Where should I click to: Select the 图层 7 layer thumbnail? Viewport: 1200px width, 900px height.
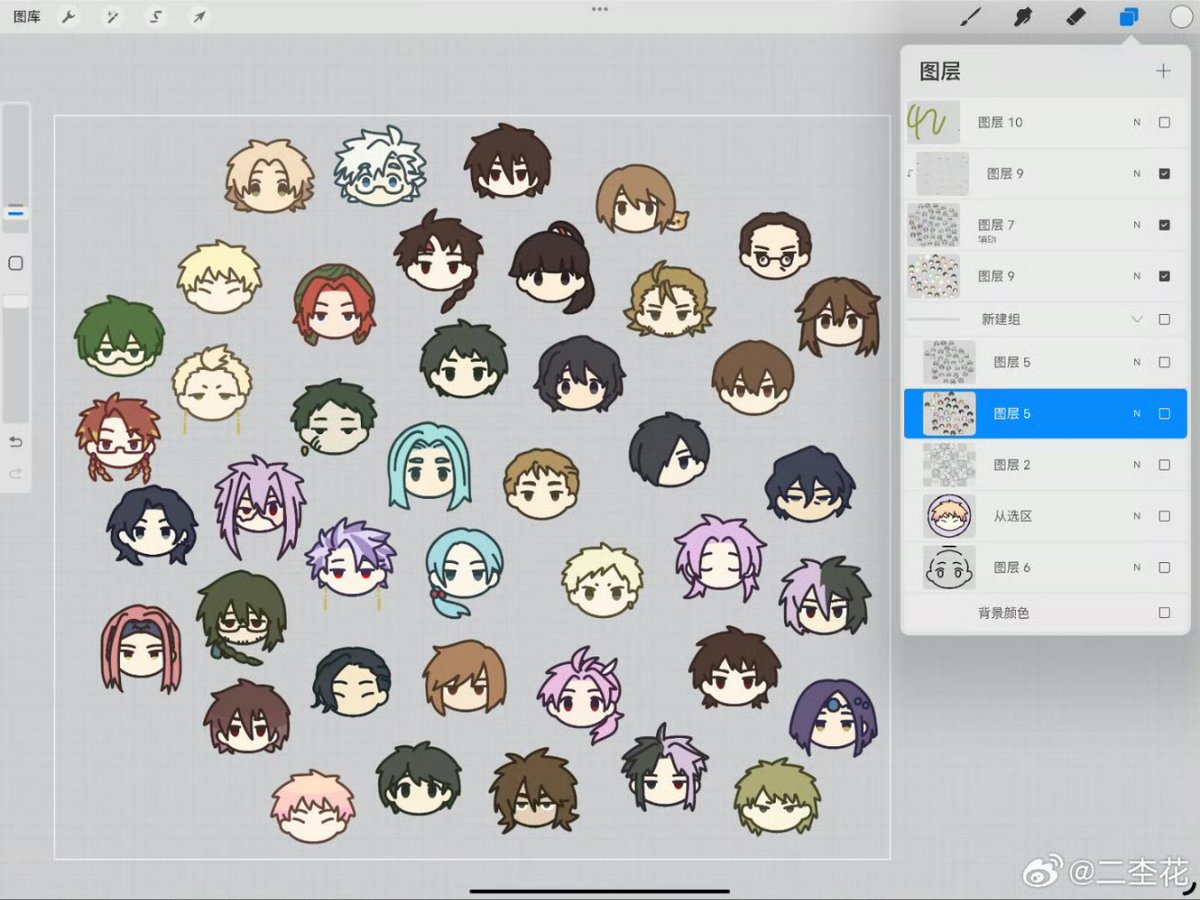pyautogui.click(x=933, y=225)
